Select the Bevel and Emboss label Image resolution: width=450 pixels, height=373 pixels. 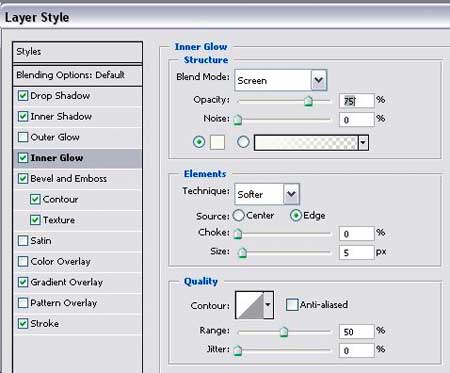point(69,179)
